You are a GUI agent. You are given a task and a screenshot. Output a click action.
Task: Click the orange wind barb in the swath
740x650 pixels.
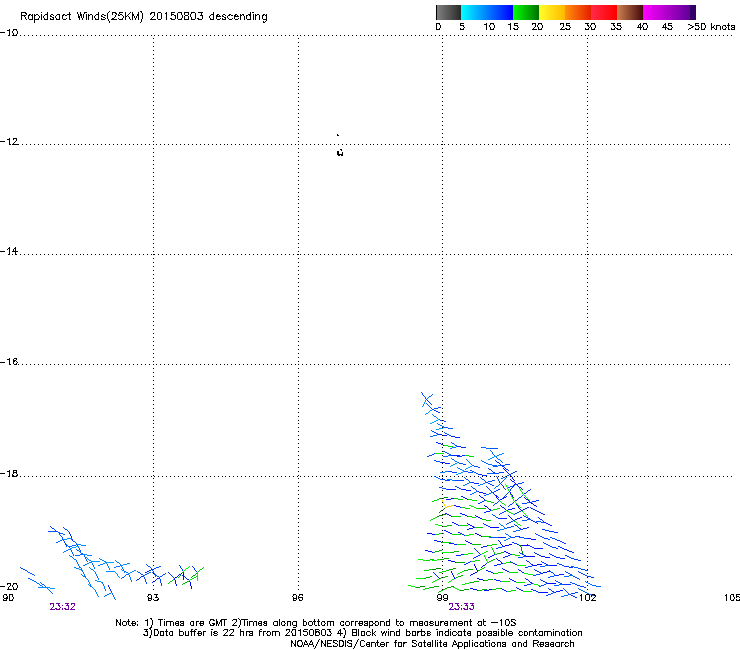pos(447,505)
